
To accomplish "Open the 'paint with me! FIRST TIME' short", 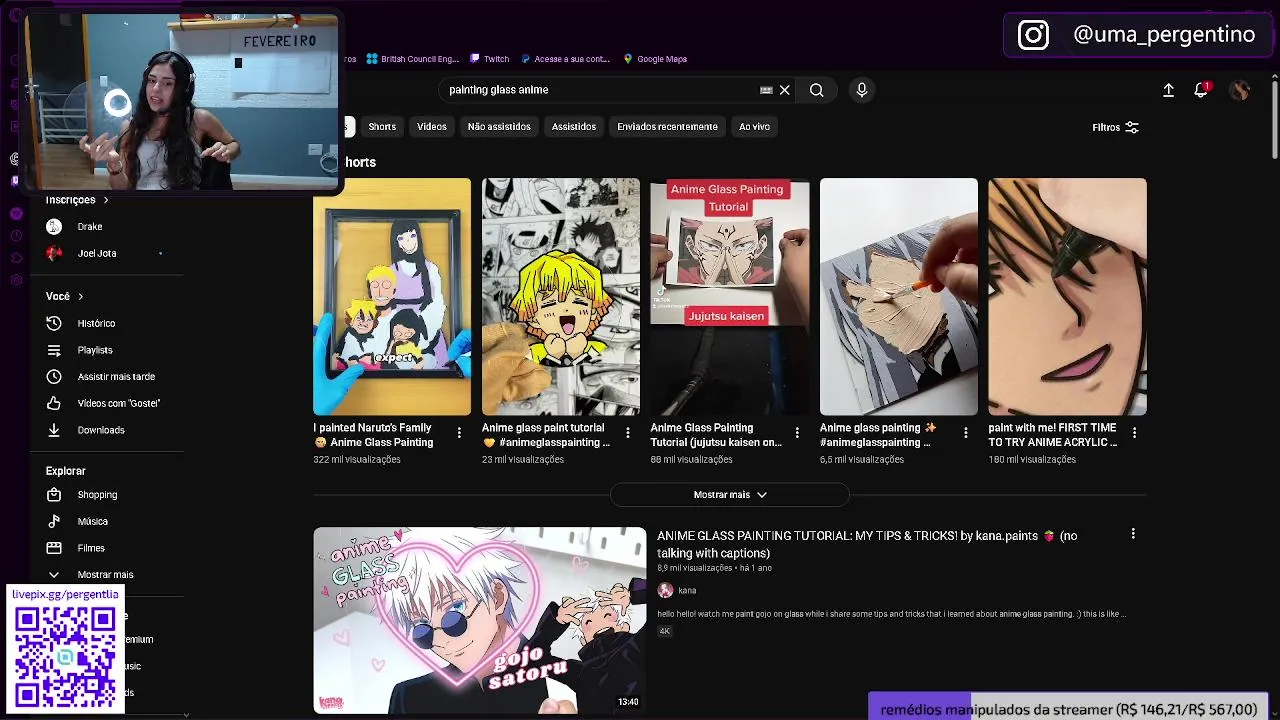I will (1067, 297).
